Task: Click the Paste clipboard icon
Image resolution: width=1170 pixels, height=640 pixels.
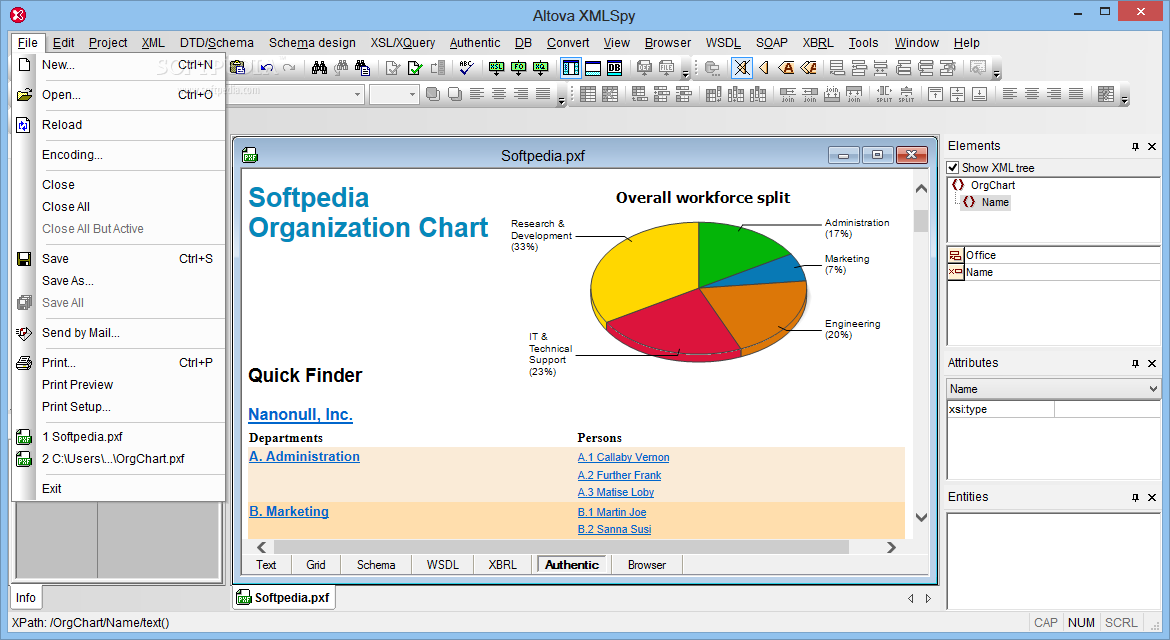Action: (237, 68)
